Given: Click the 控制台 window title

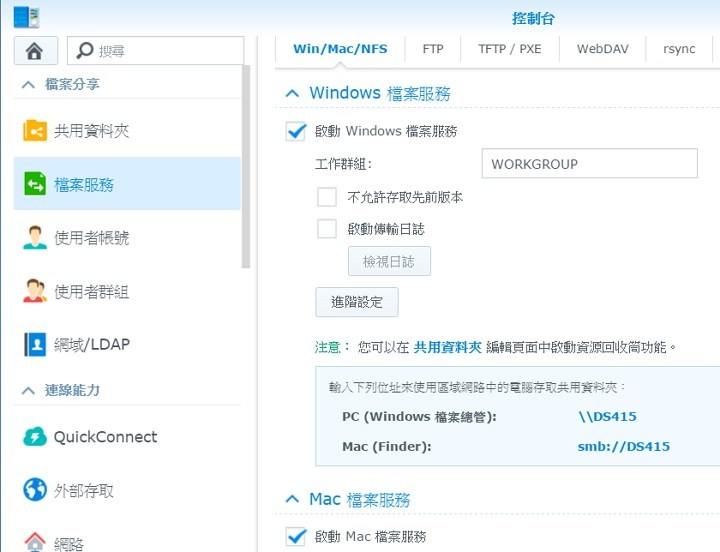Looking at the screenshot, I should tap(533, 18).
